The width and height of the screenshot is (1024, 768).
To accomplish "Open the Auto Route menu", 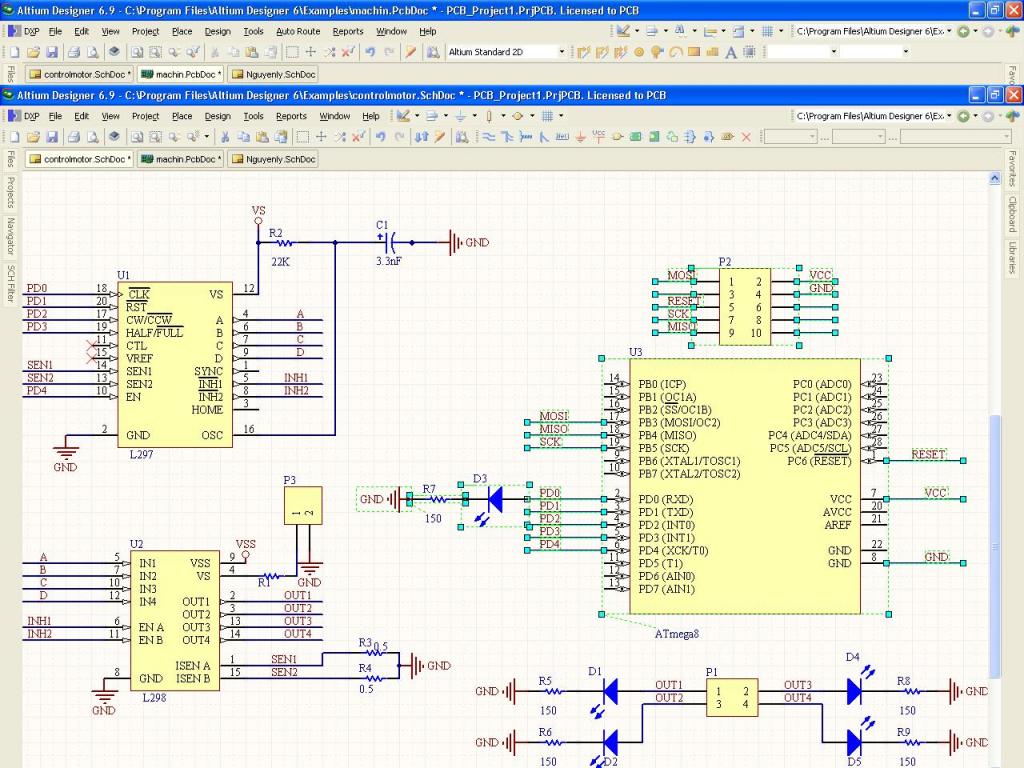I will tap(298, 31).
